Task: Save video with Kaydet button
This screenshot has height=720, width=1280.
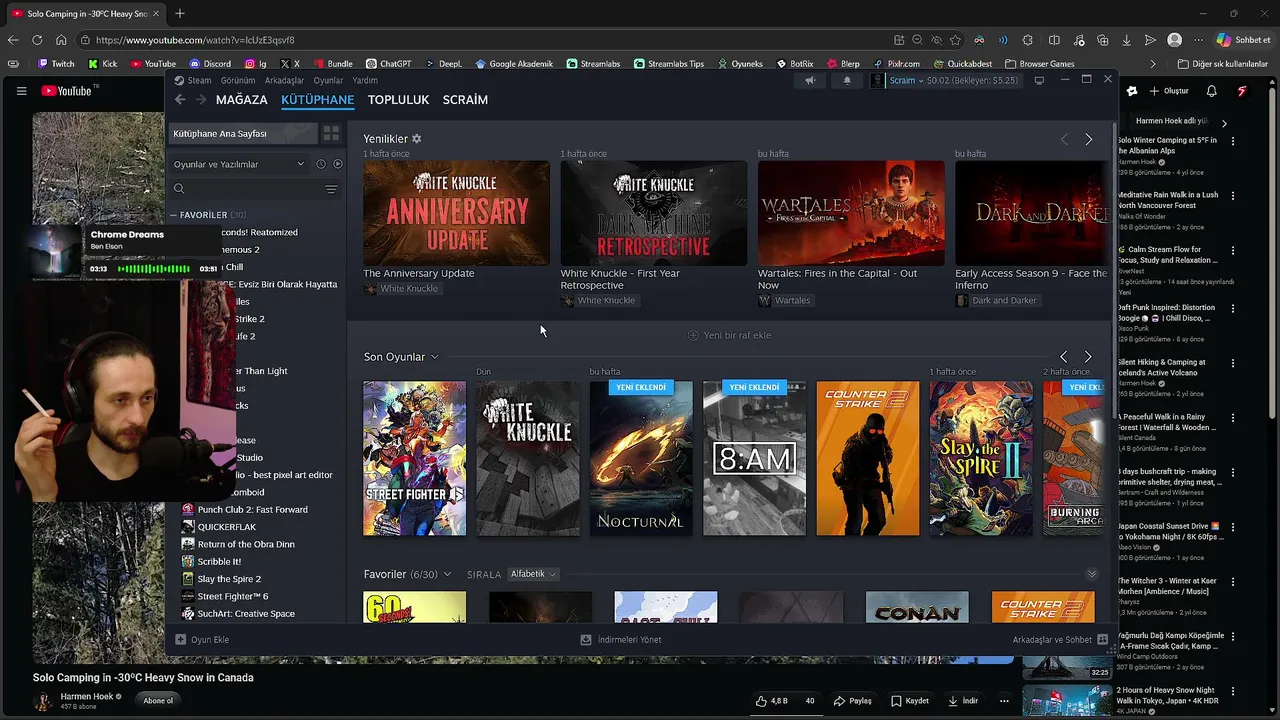Action: [x=910, y=701]
